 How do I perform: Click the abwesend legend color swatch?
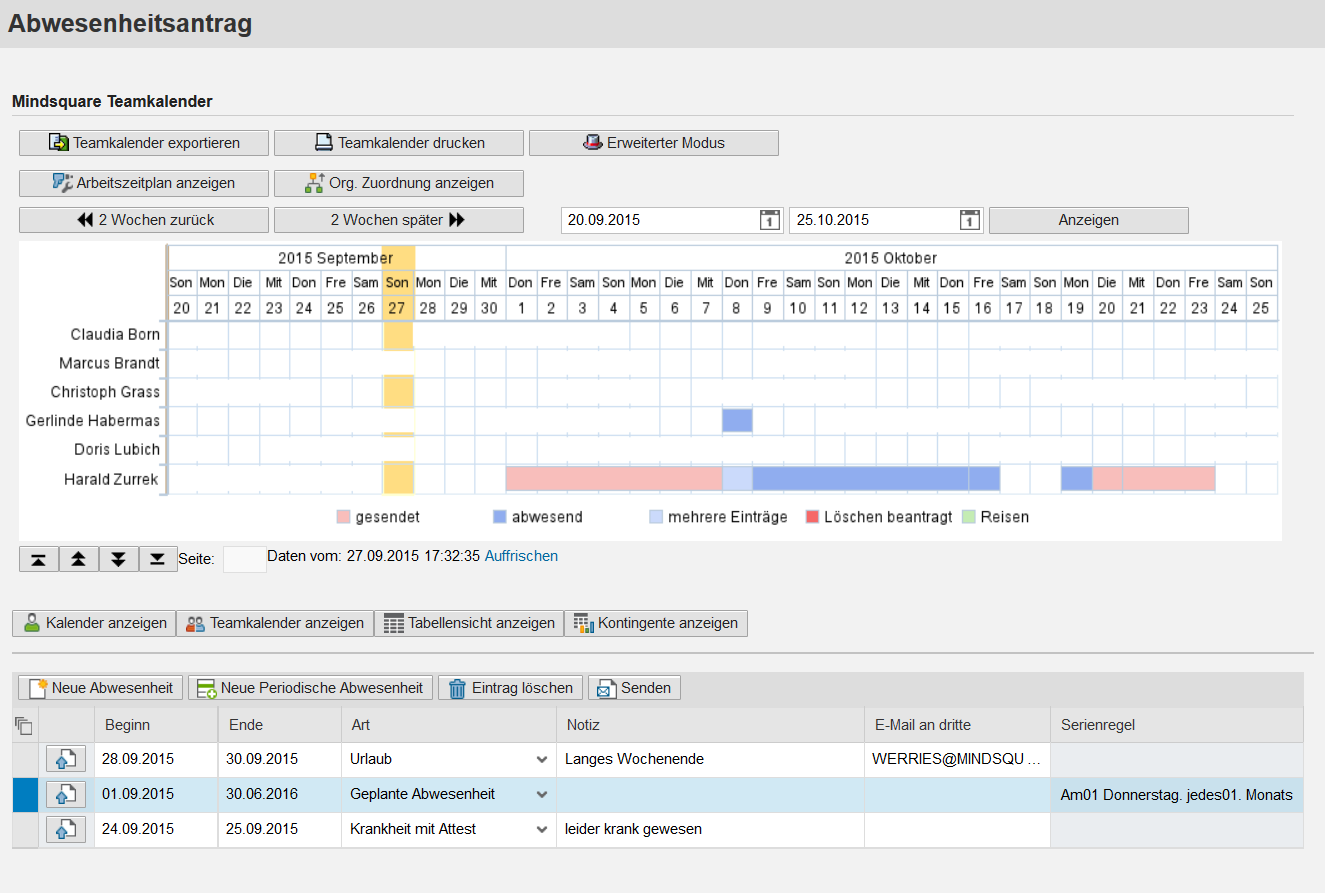point(500,517)
